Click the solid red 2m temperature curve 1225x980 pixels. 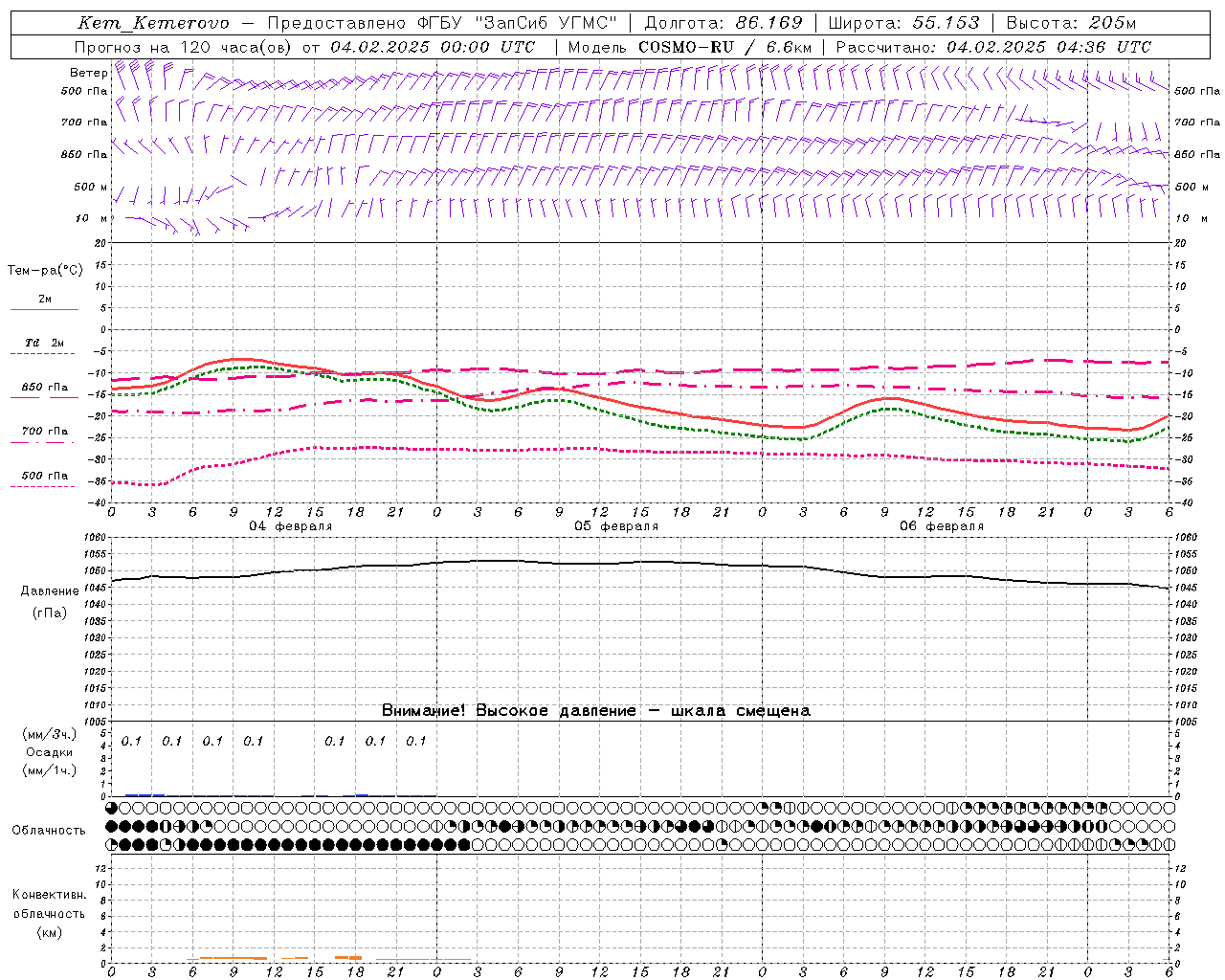[640, 407]
